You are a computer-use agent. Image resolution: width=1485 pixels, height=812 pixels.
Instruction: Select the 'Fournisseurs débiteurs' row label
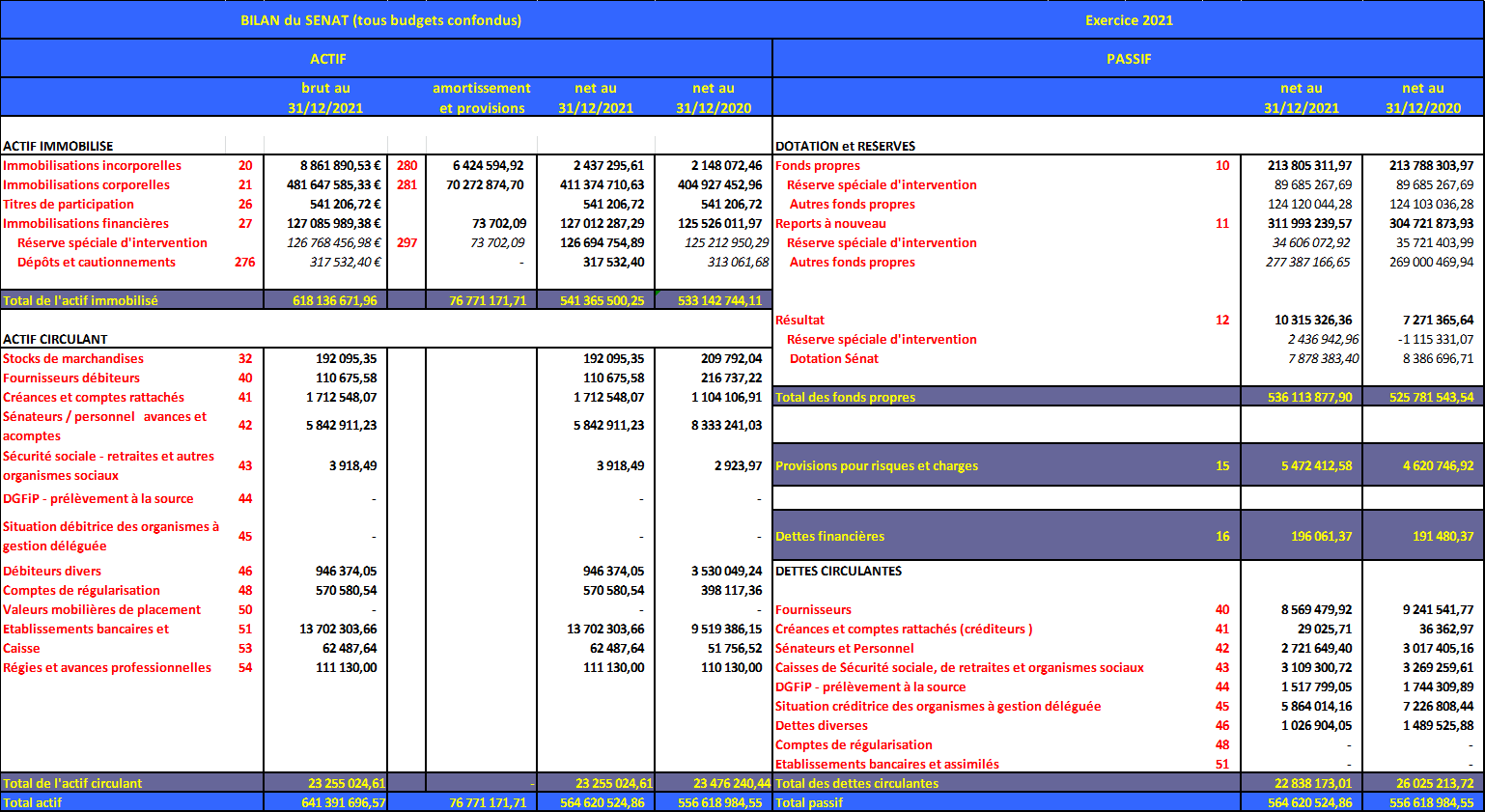(71, 378)
